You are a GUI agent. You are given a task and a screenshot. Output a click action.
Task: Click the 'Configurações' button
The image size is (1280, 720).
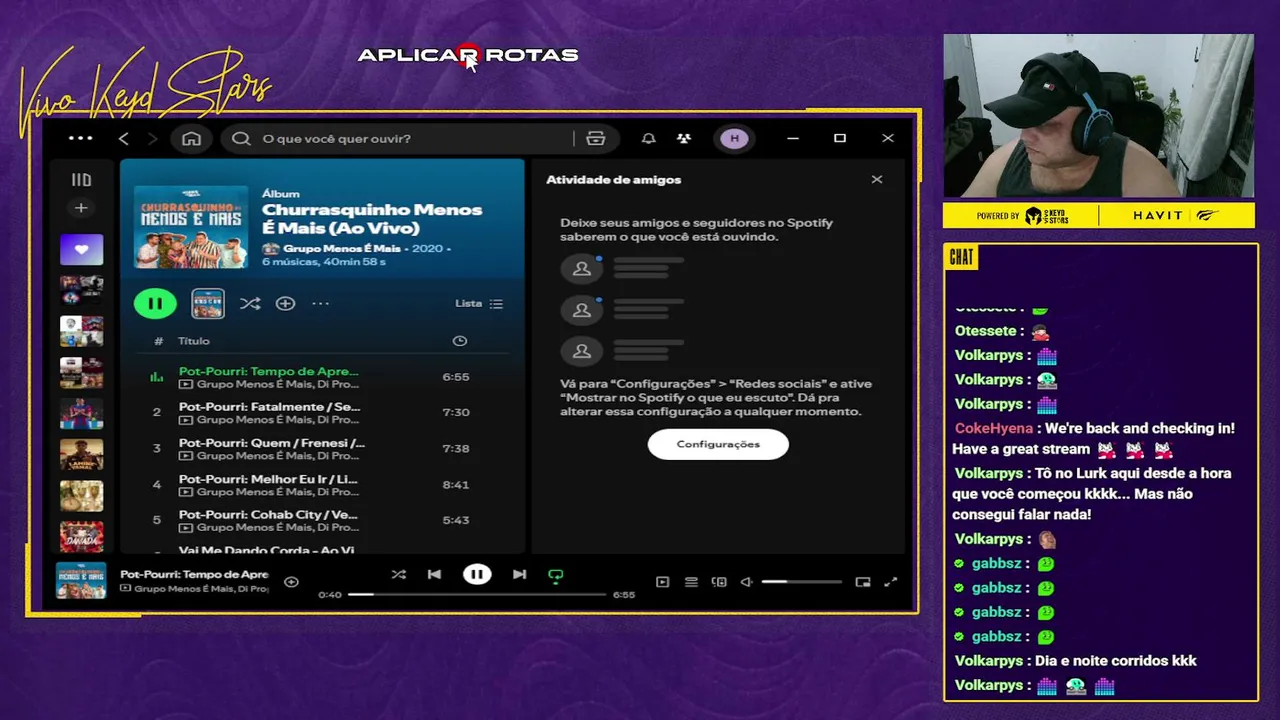(x=718, y=444)
